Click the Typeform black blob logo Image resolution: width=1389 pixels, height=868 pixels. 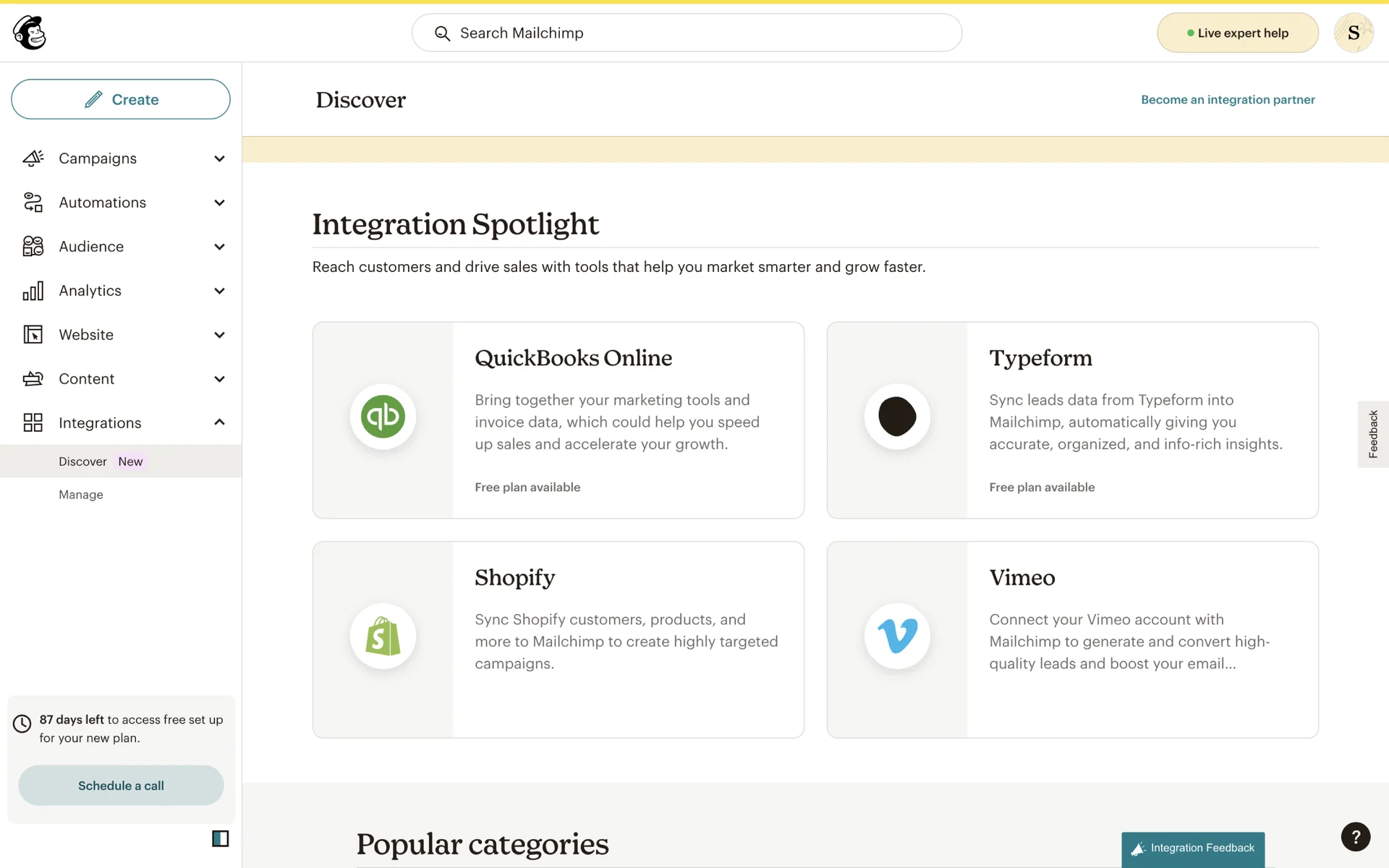(x=897, y=417)
